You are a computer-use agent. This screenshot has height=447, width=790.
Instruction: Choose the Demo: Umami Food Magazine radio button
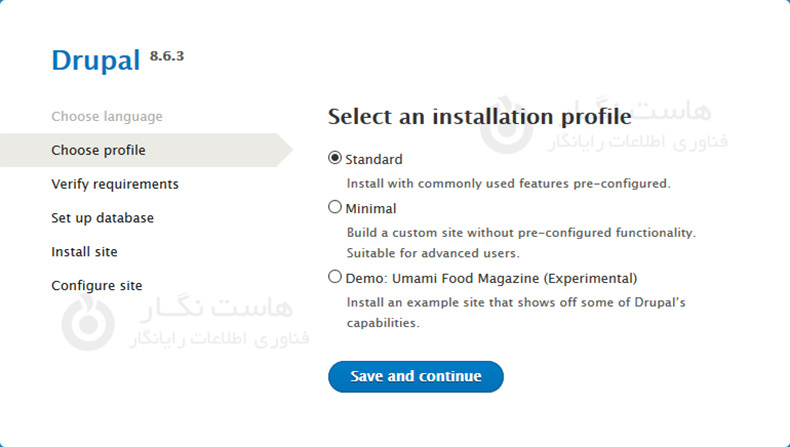click(335, 278)
